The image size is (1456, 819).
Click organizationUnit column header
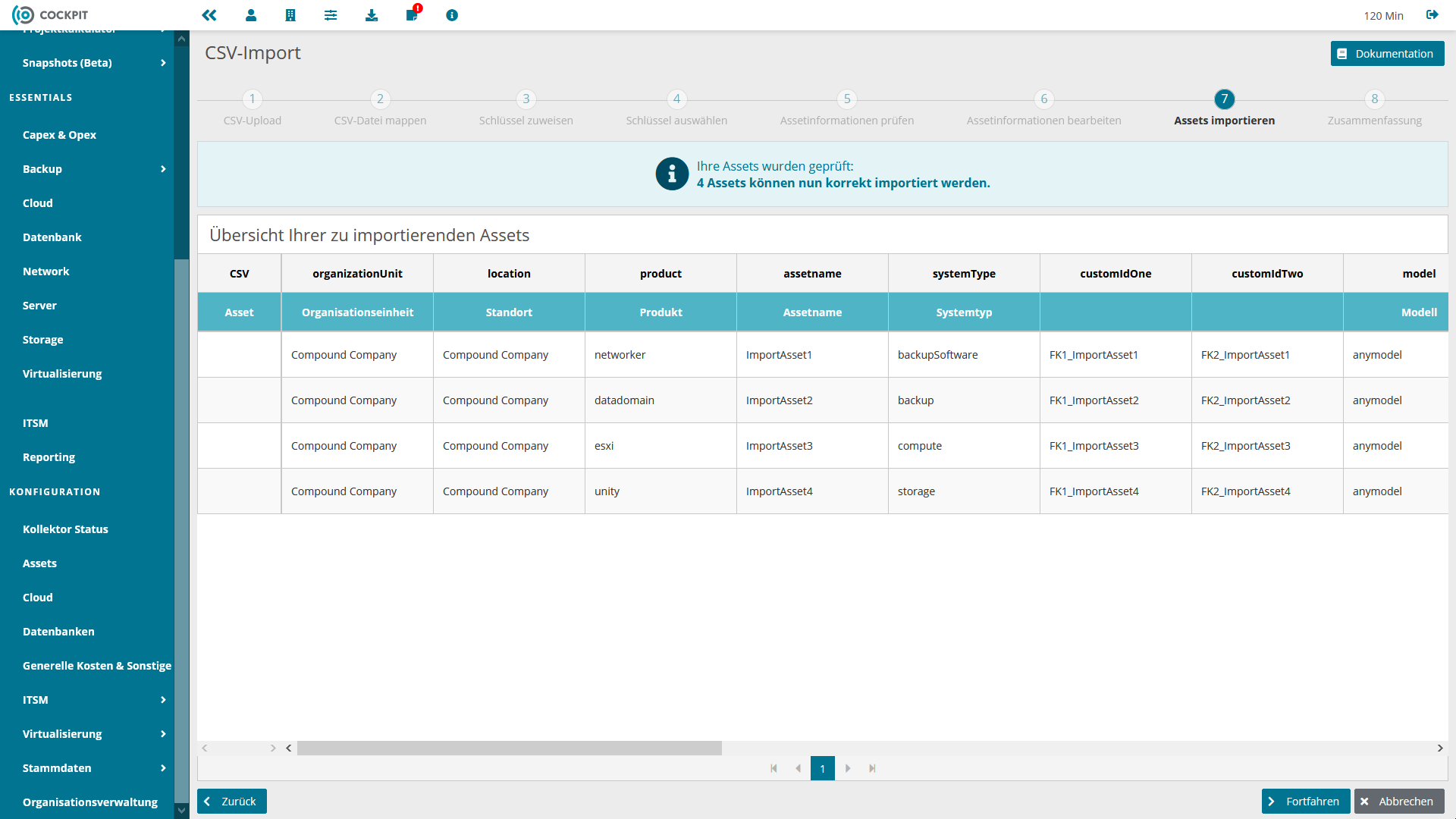click(357, 274)
